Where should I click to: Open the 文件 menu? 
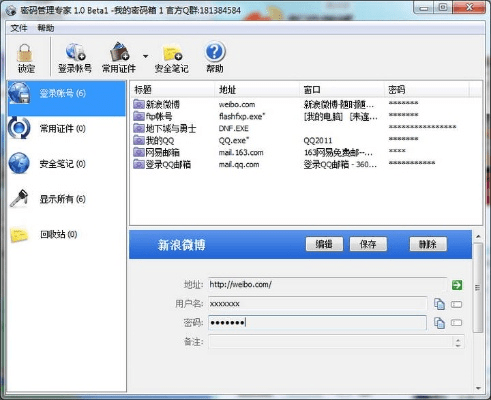point(19,28)
